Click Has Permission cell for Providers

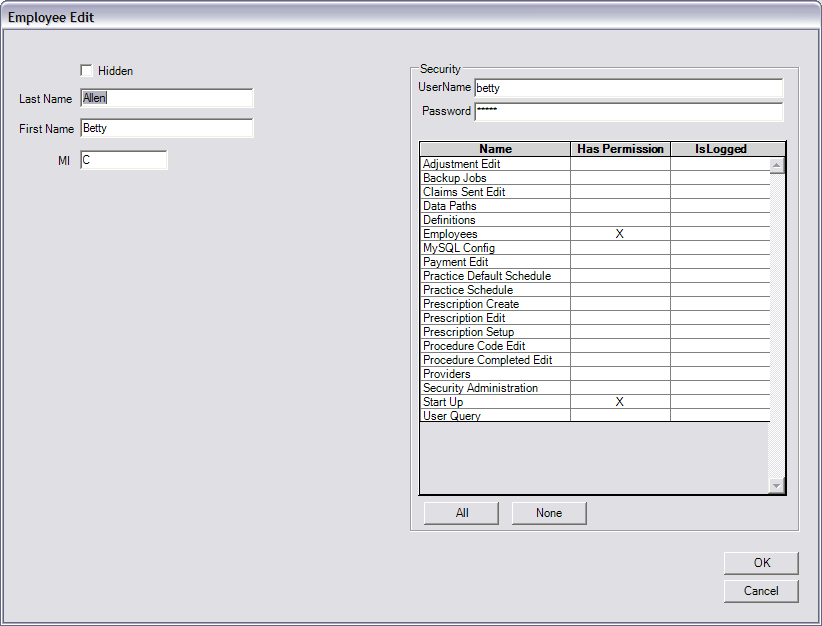620,374
